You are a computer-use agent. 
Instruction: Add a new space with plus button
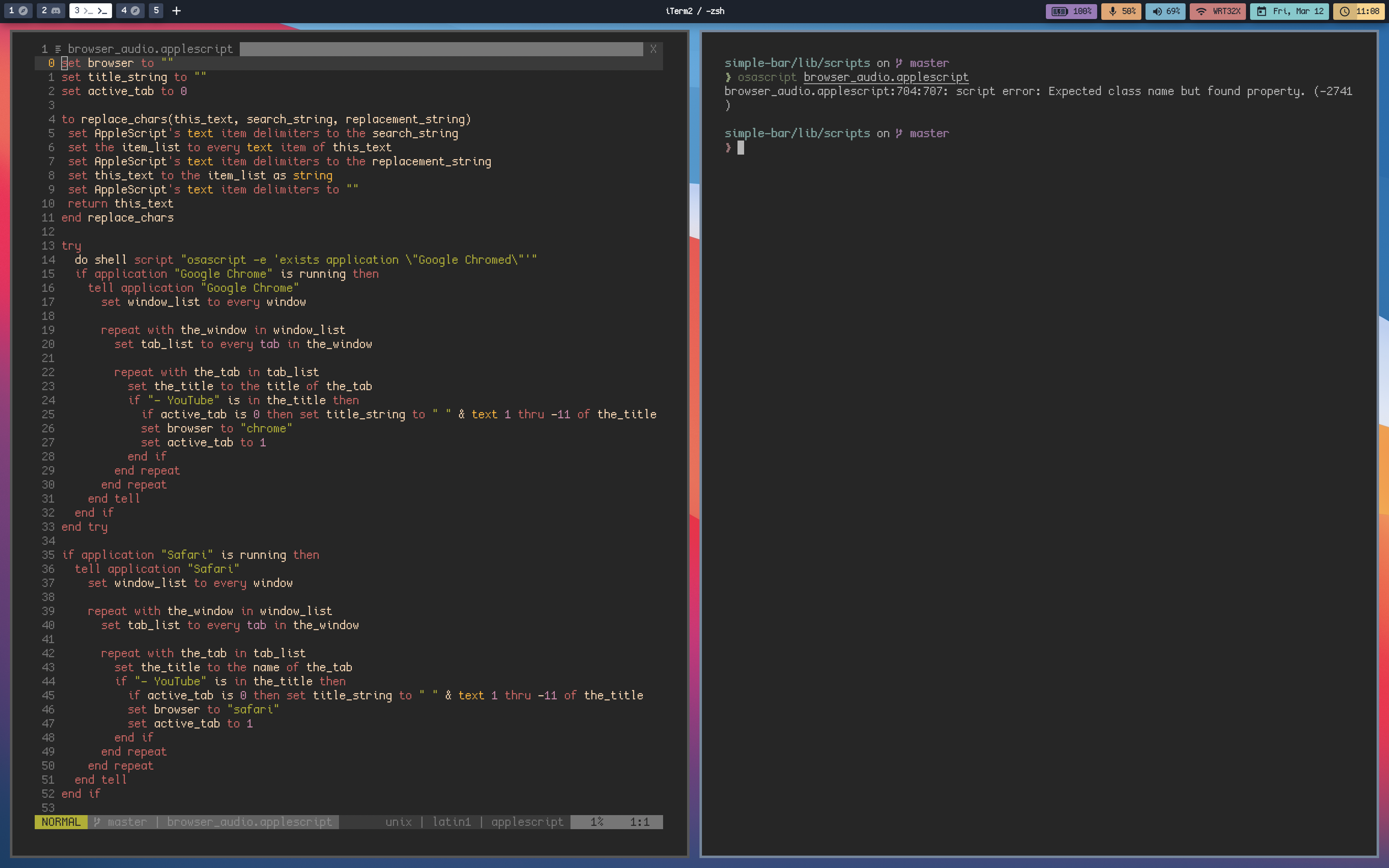click(x=176, y=11)
